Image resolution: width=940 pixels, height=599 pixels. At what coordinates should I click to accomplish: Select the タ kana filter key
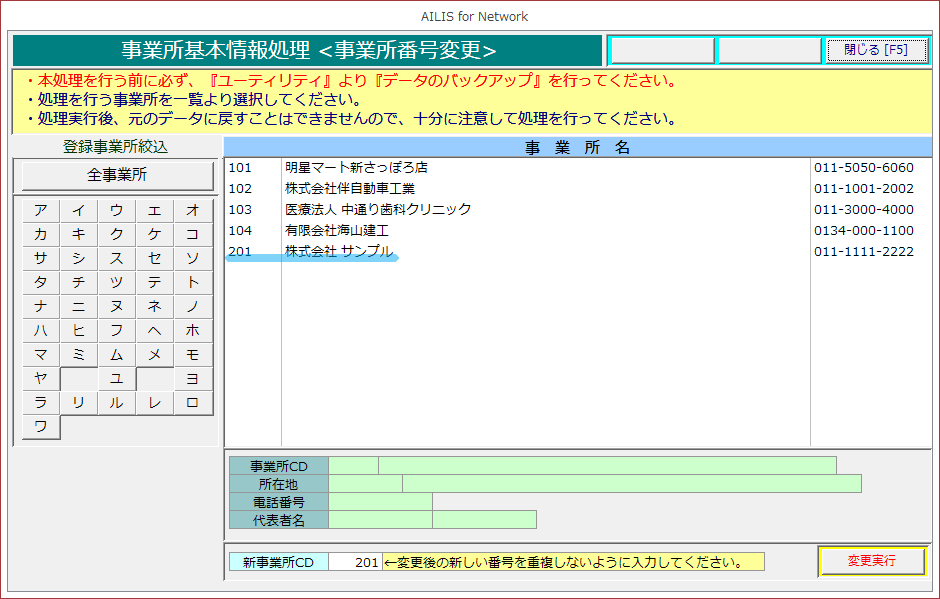tap(41, 282)
